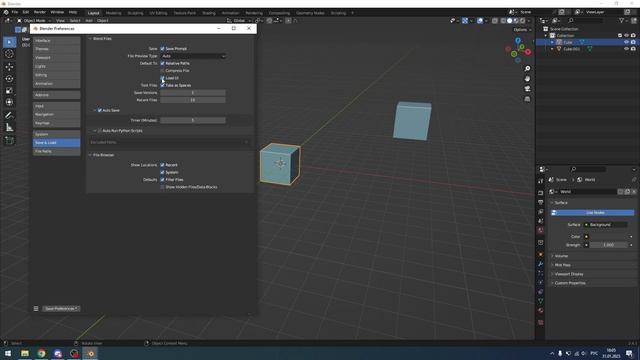Switch perspective/orthographic grid icon
The width and height of the screenshot is (640, 360).
point(527,99)
